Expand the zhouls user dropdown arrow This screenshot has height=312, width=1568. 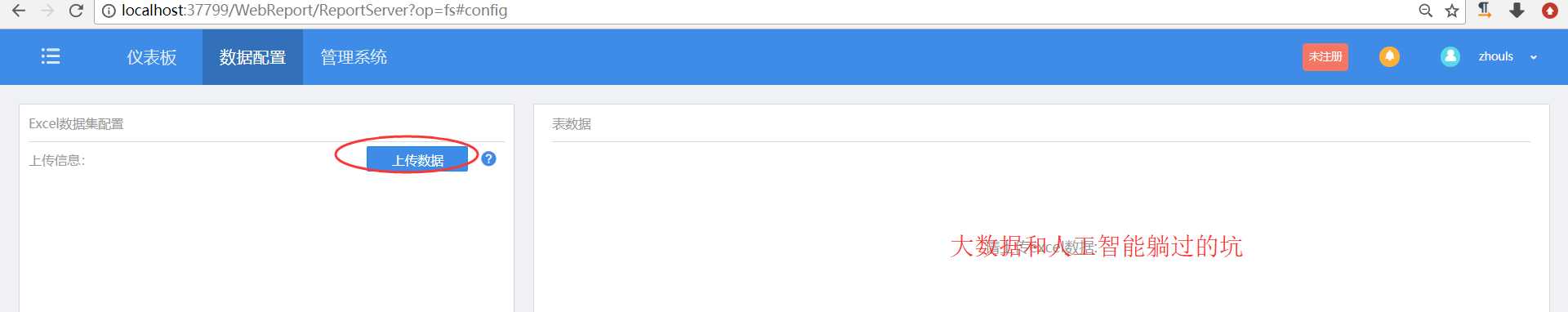[1534, 57]
